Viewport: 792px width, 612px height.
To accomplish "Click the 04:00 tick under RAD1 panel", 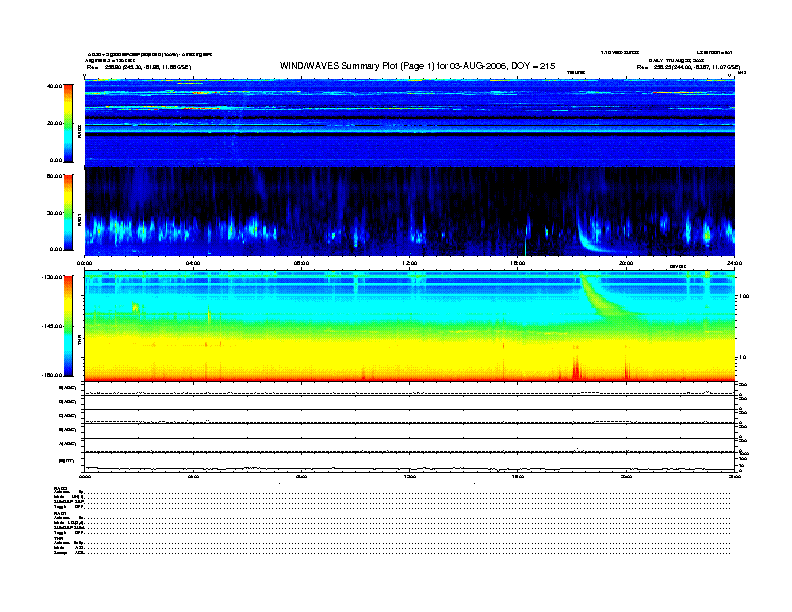I will click(193, 263).
